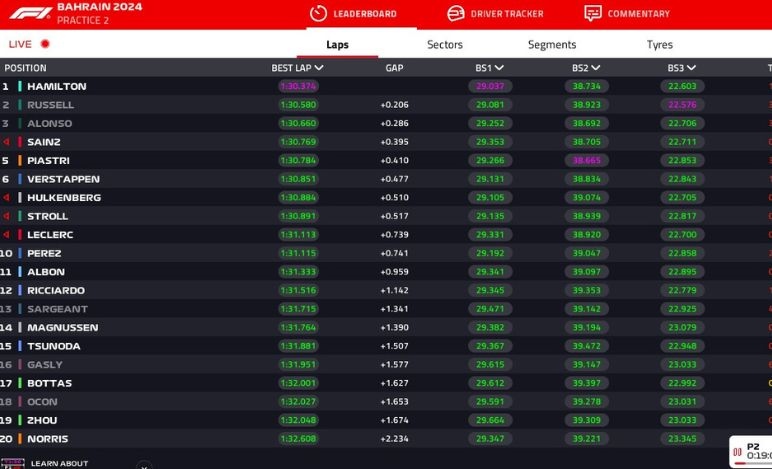
Task: Click the LEARN ABOUT link at the bottom
Action: pos(59,463)
